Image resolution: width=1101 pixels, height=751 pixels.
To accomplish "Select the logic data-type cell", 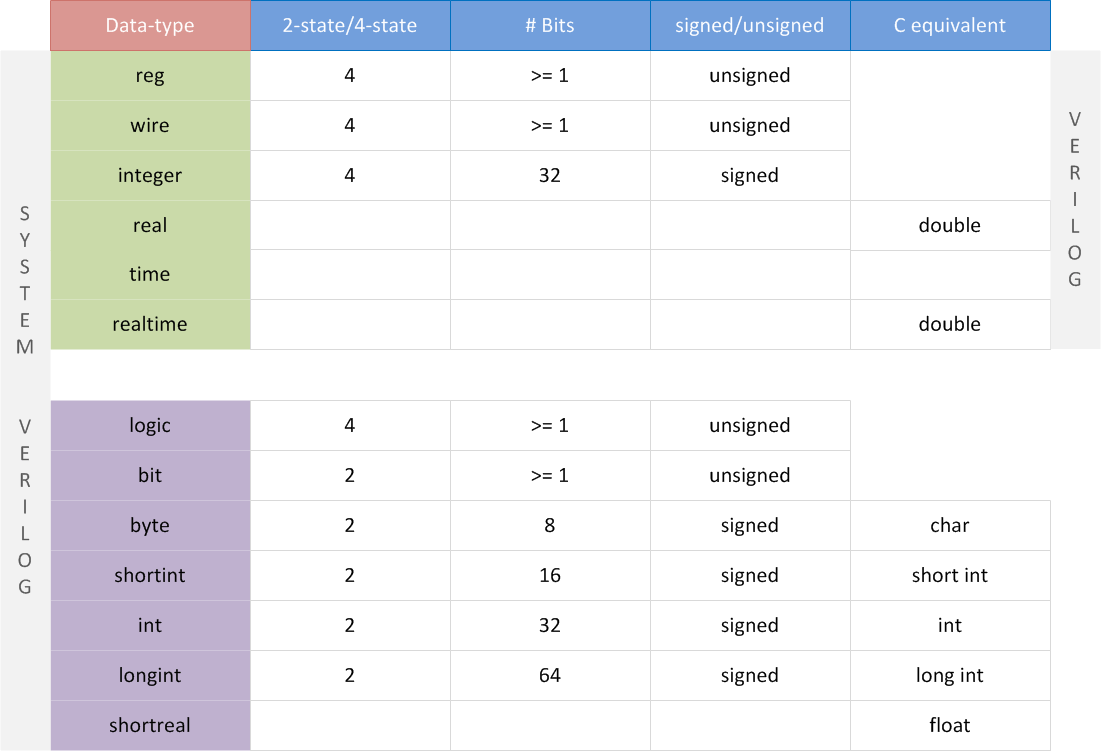I will [x=150, y=425].
